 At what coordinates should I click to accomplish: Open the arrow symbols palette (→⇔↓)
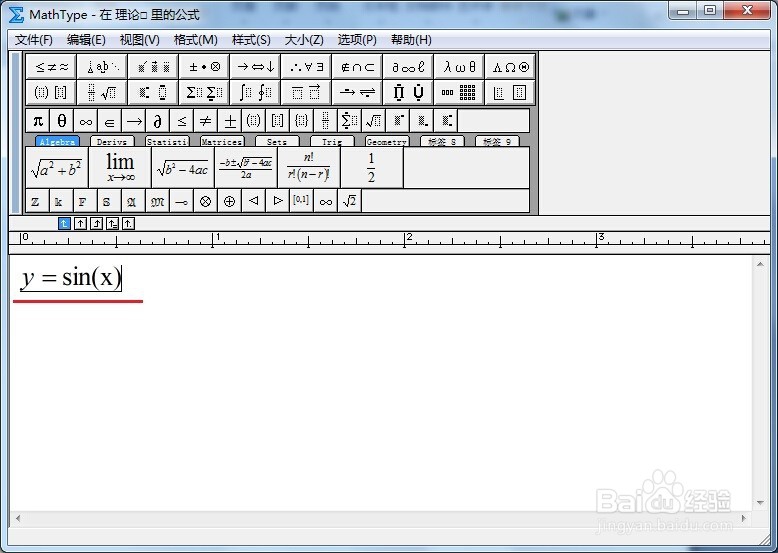pos(256,66)
